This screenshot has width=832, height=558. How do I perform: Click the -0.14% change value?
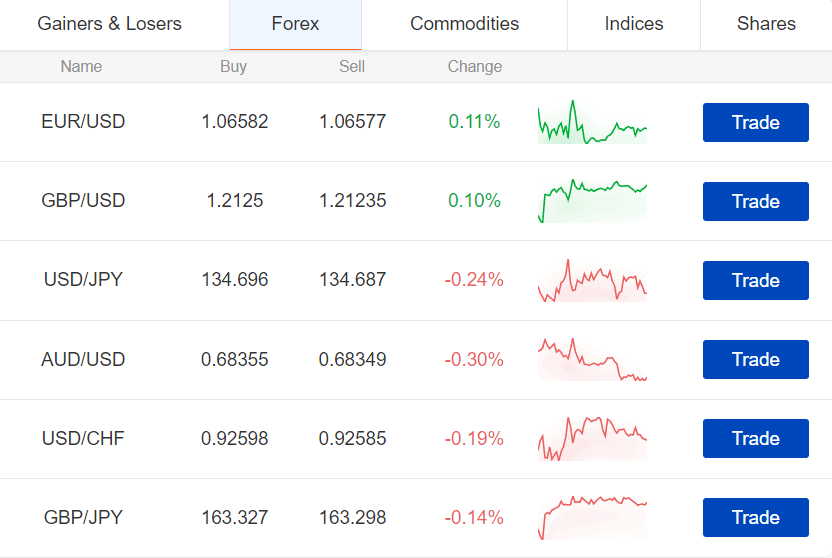pos(474,518)
